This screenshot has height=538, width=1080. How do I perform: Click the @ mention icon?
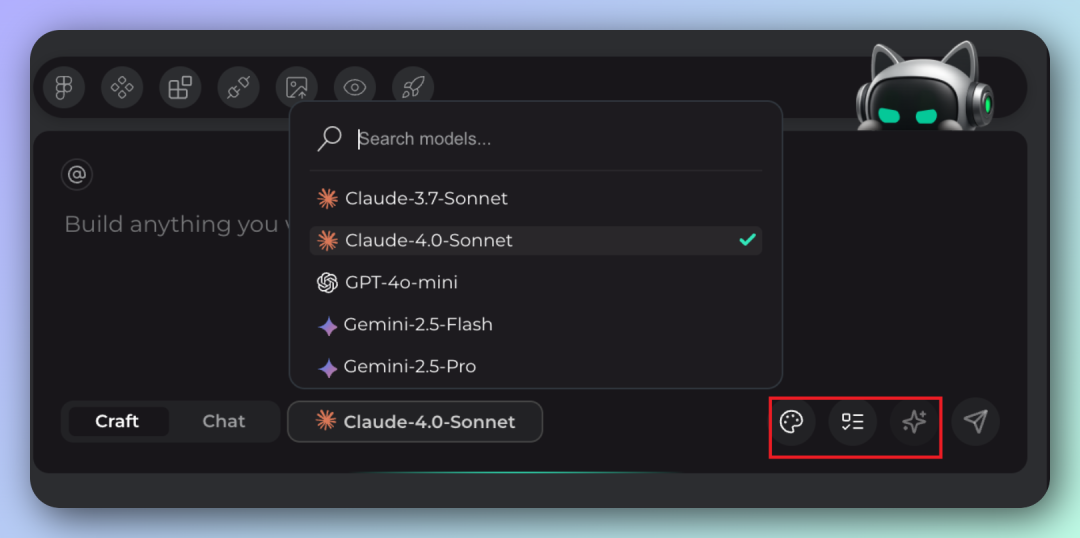coord(77,175)
